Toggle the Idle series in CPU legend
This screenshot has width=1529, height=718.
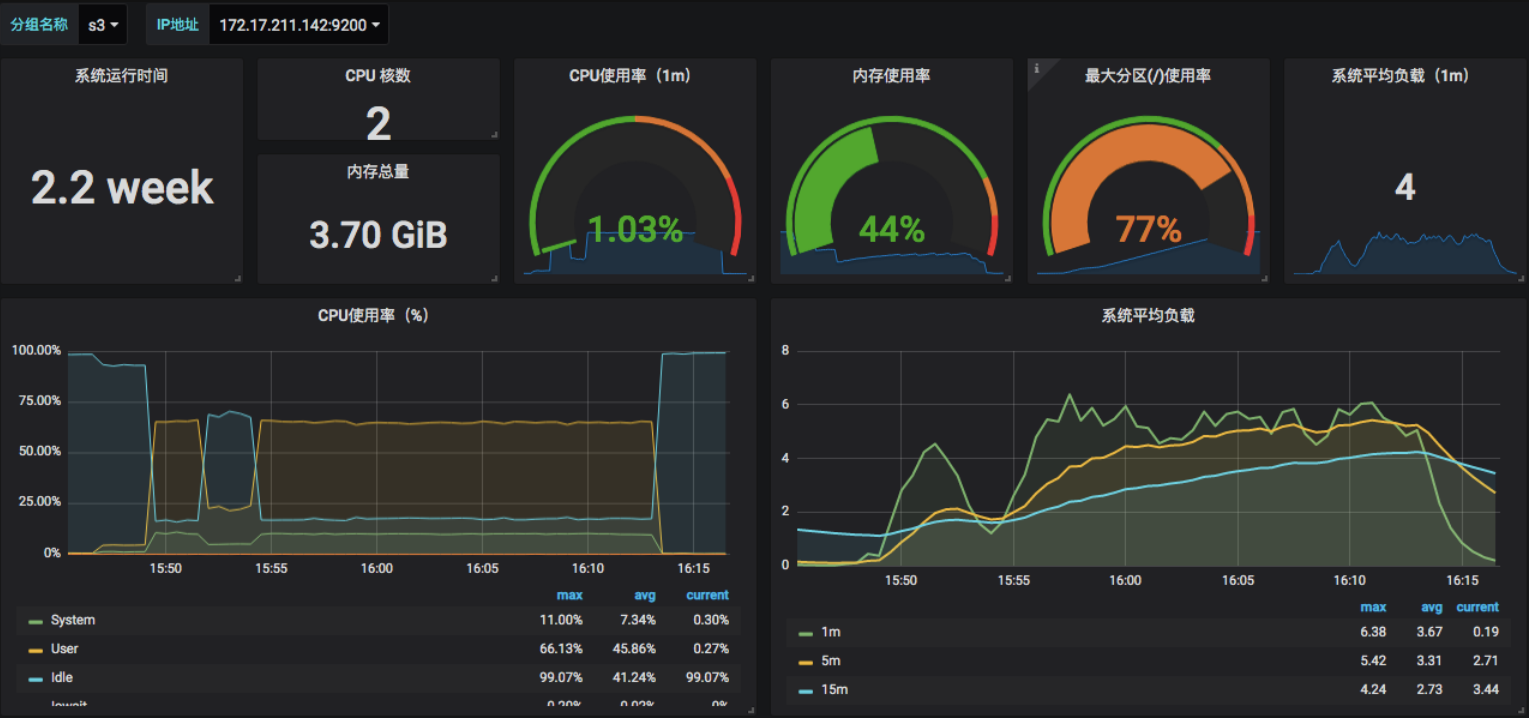click(62, 678)
